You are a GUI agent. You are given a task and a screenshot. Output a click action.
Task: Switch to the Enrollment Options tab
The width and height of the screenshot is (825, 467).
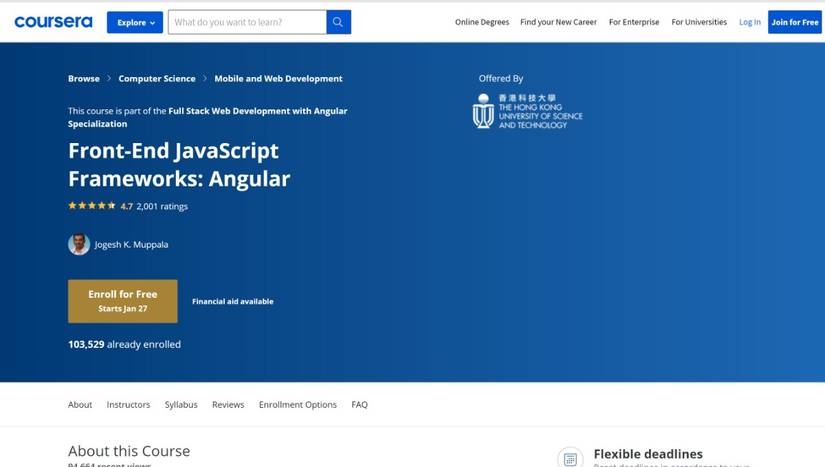click(298, 404)
